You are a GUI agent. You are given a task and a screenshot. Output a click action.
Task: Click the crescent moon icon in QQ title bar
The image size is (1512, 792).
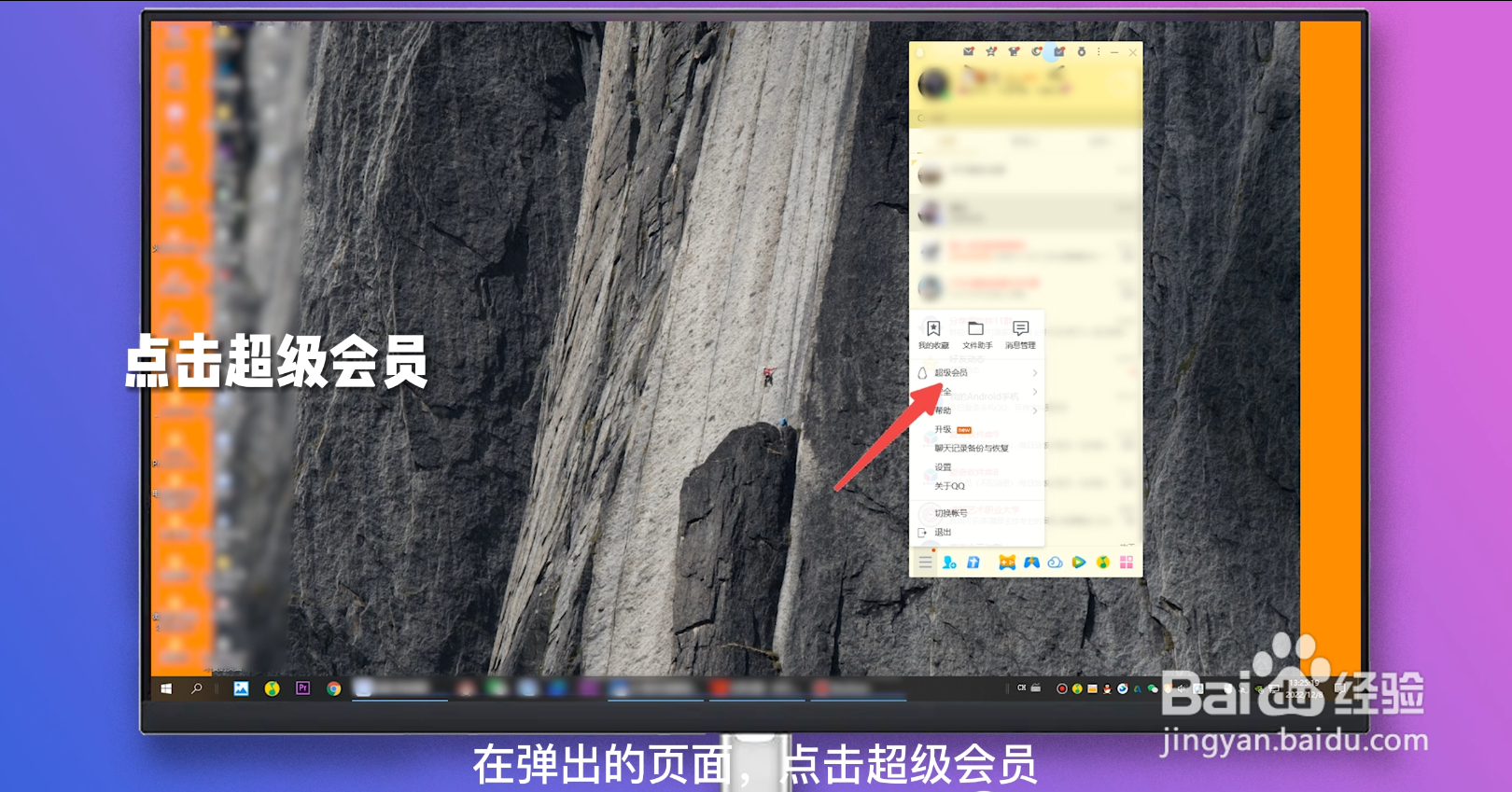click(x=1036, y=51)
